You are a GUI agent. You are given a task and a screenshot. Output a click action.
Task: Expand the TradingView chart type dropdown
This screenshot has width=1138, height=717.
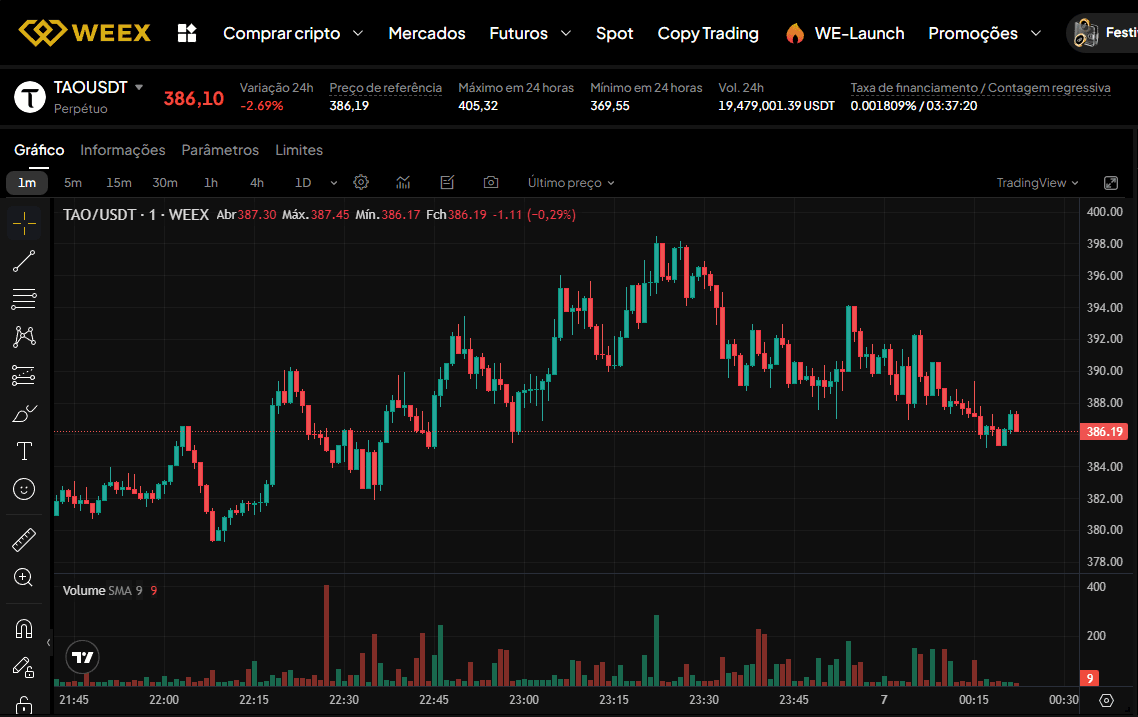click(x=1037, y=183)
